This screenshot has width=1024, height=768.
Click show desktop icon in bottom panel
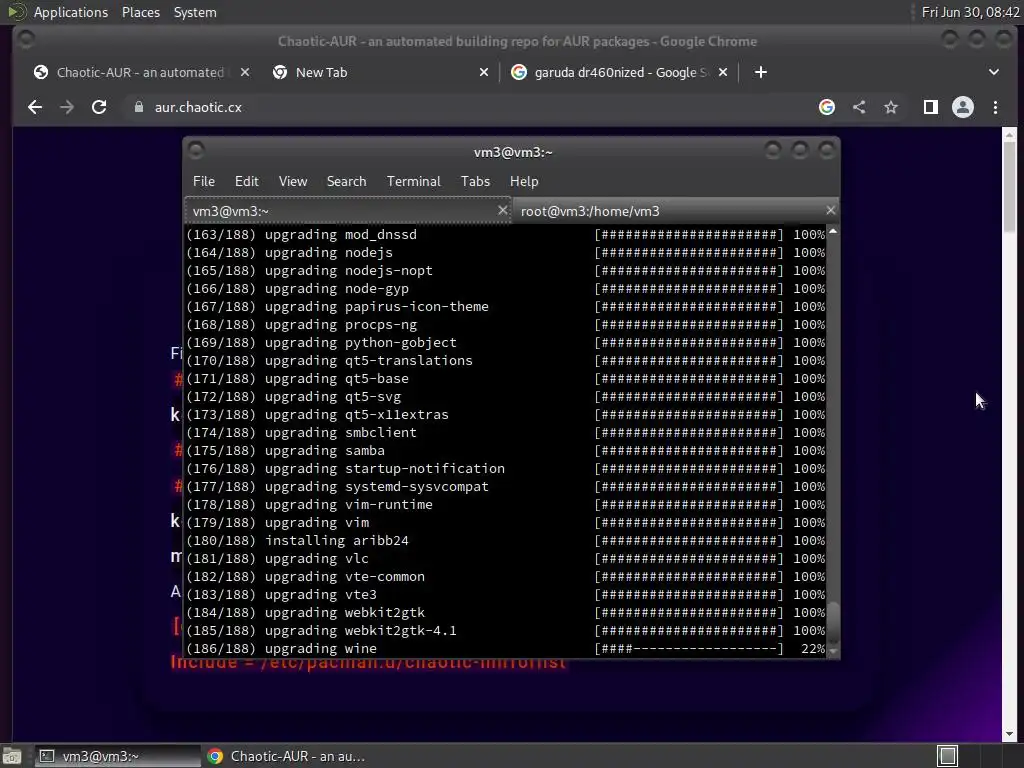point(12,756)
